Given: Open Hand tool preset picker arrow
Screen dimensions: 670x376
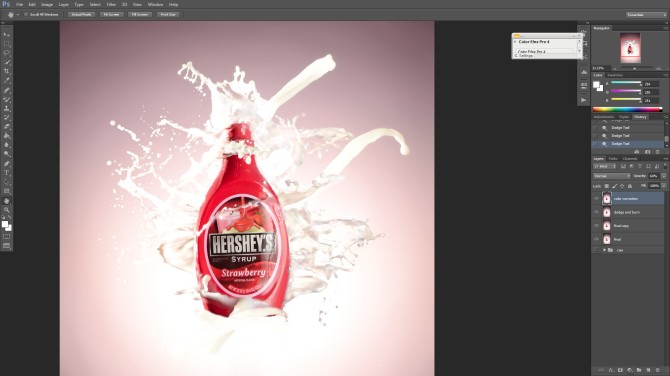Looking at the screenshot, I should tap(18, 15).
